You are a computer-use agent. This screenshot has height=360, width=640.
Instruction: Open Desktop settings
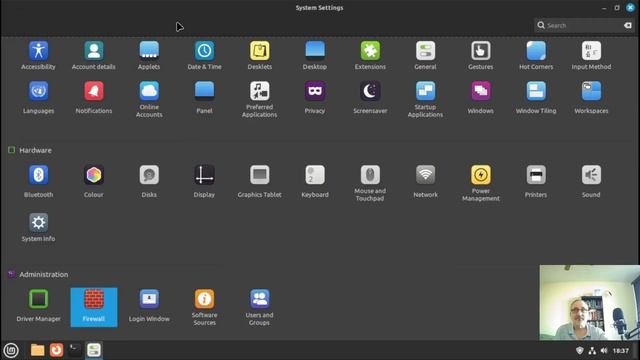coord(315,56)
